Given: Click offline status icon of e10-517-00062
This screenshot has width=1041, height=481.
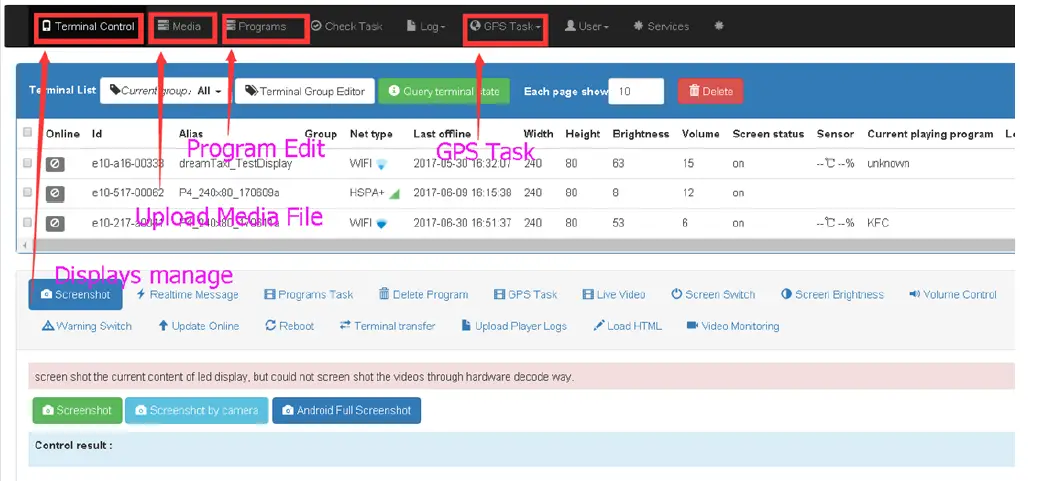Looking at the screenshot, I should (x=55, y=193).
